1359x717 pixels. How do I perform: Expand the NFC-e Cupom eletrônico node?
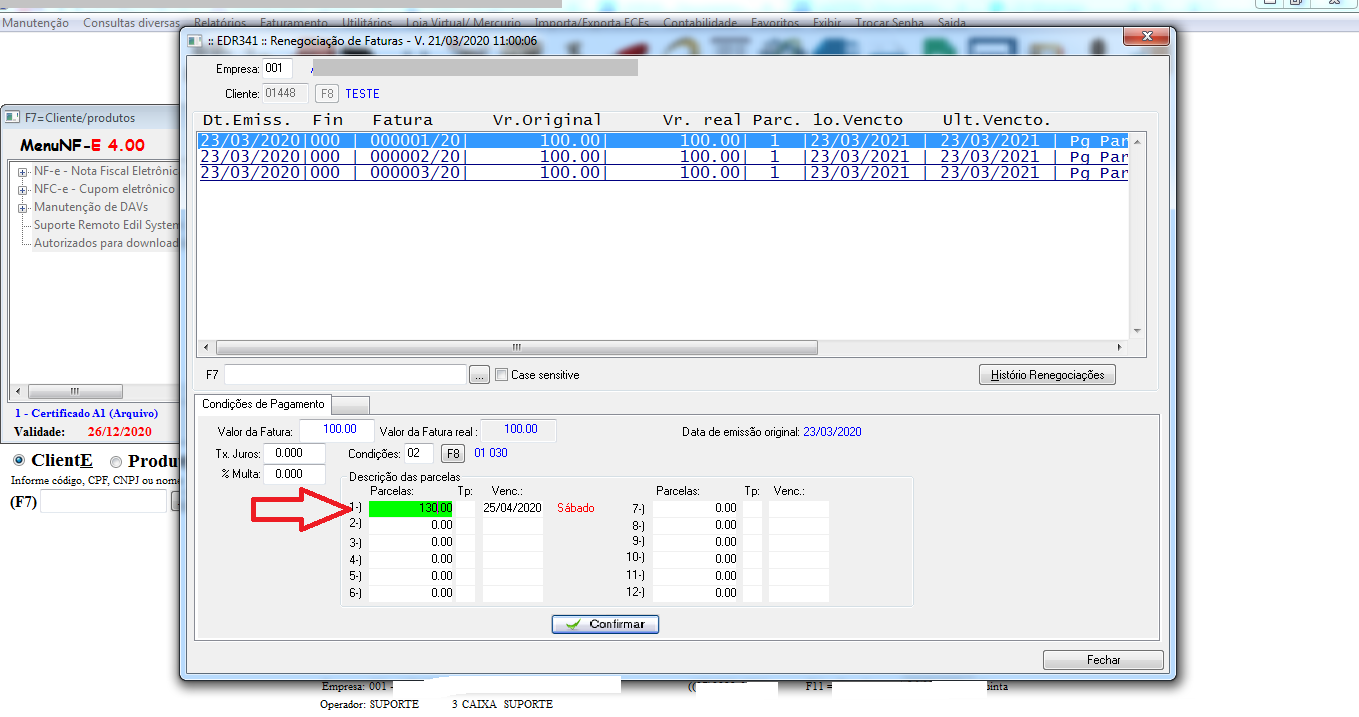22,189
